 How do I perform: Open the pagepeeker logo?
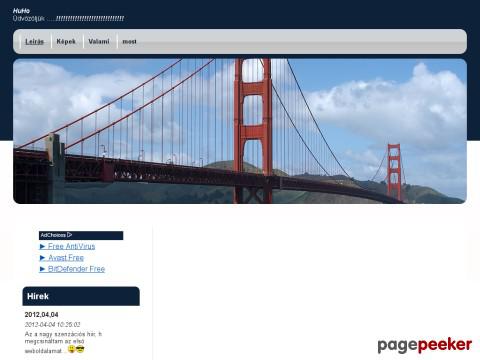coord(425,345)
